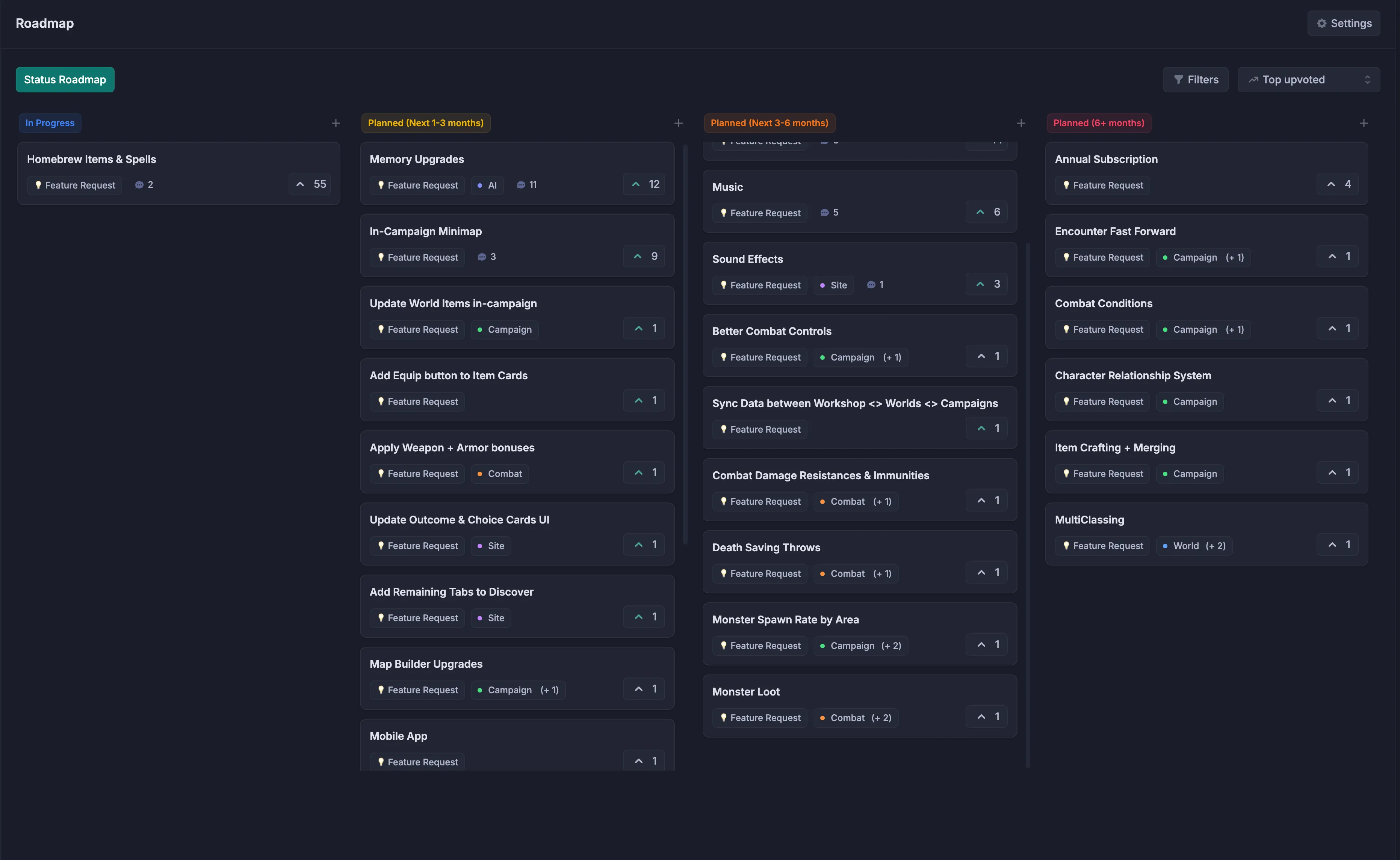Image resolution: width=1400 pixels, height=860 pixels.
Task: Open the Settings page
Action: point(1344,23)
